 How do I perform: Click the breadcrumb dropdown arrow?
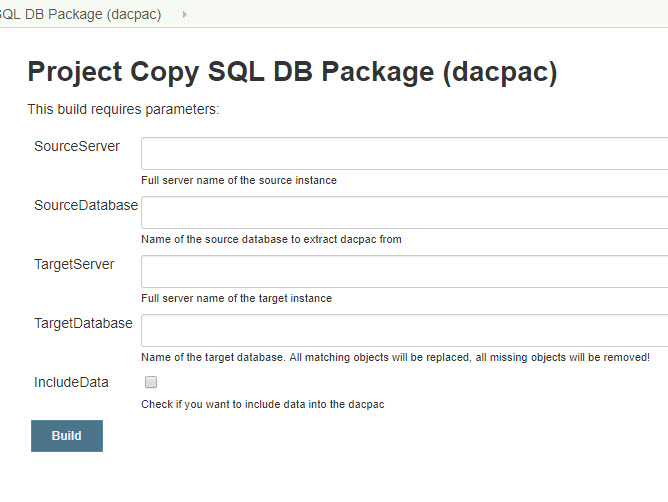click(x=184, y=15)
